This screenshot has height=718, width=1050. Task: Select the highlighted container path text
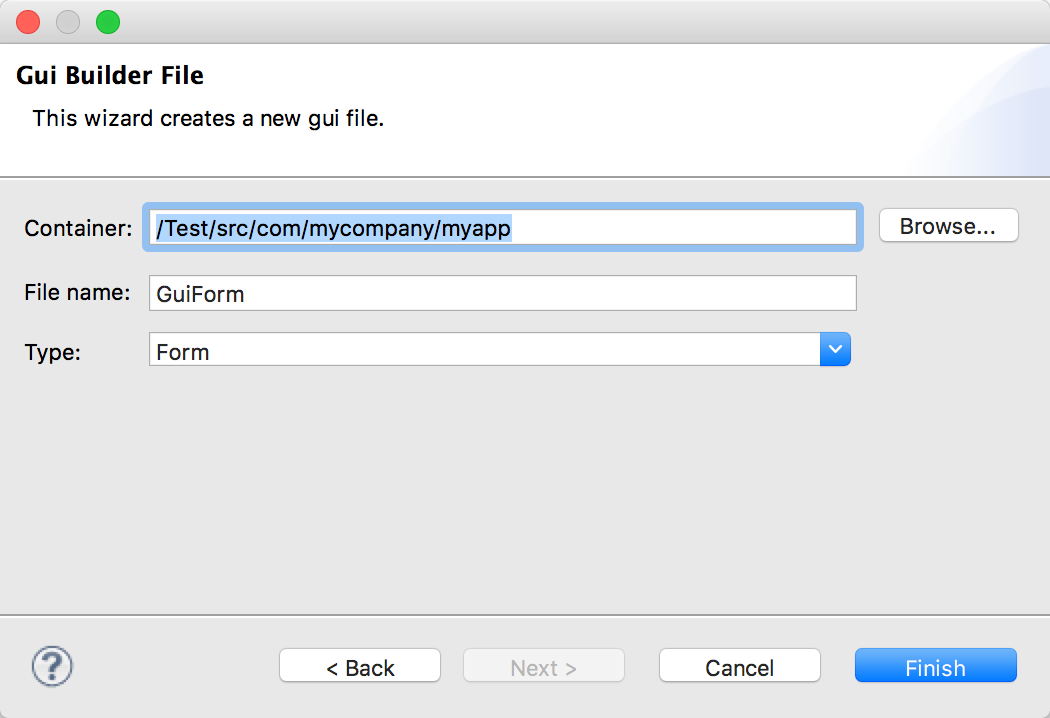(x=333, y=228)
